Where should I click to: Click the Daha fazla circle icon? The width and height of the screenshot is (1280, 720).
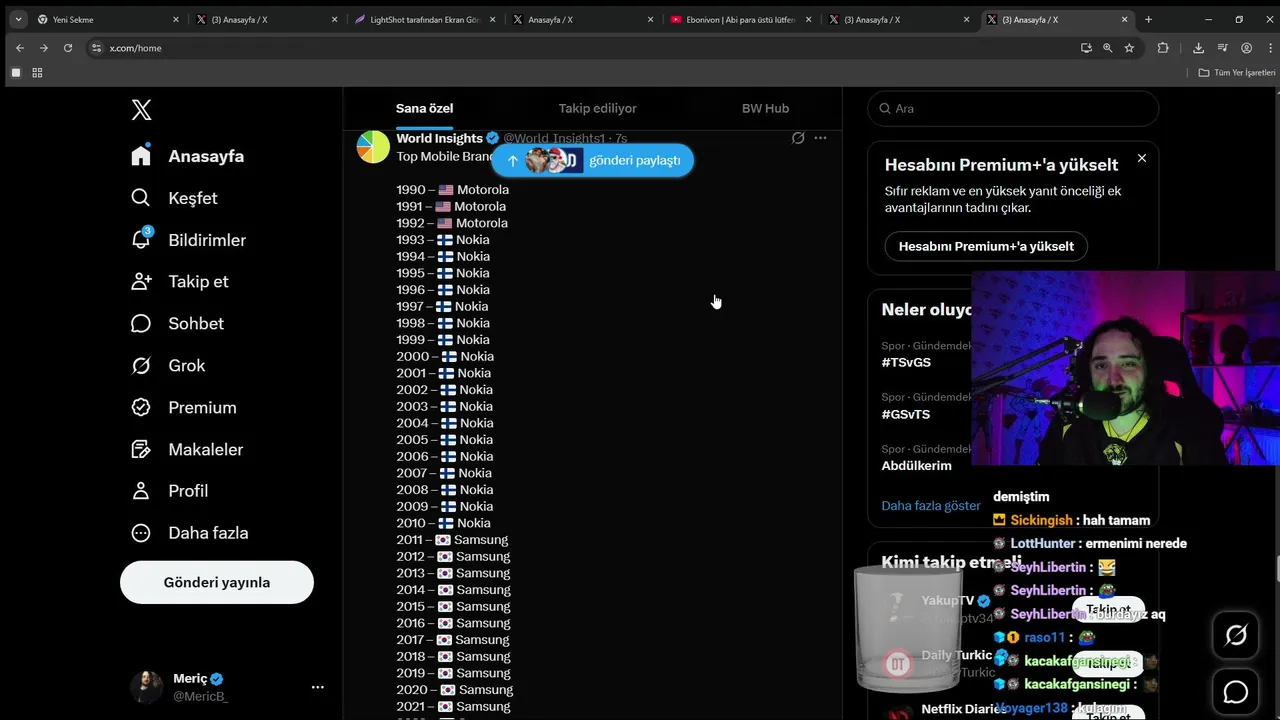point(141,533)
